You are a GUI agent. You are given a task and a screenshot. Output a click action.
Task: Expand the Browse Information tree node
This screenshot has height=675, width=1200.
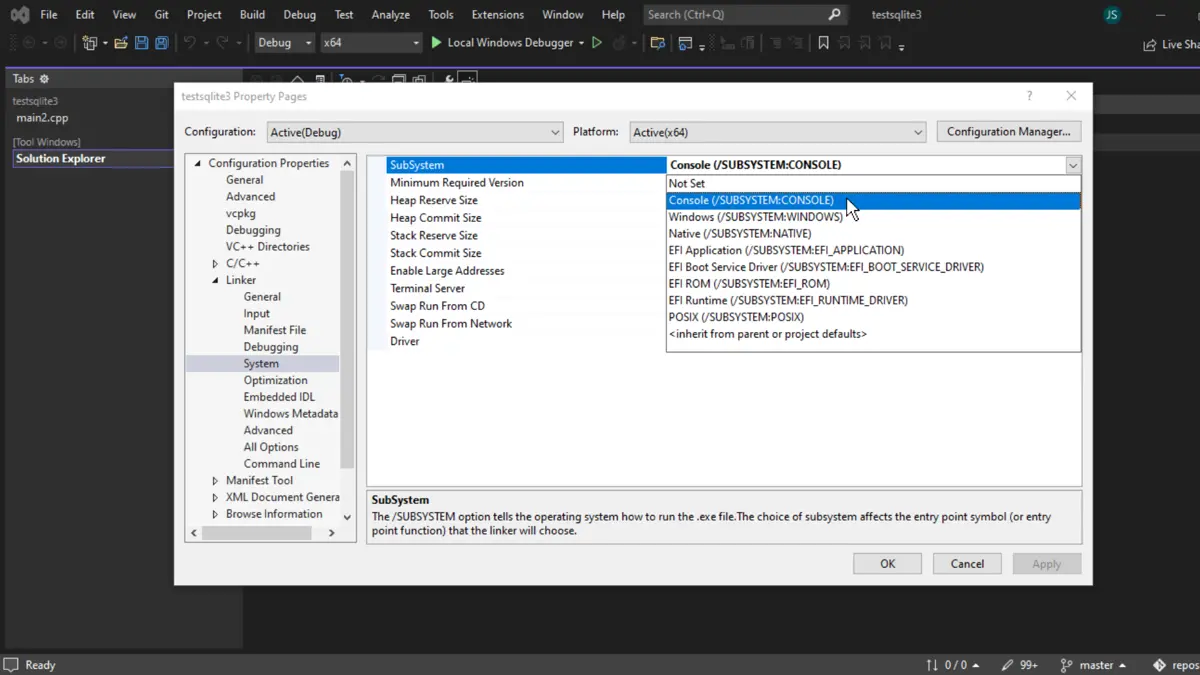[x=215, y=514]
